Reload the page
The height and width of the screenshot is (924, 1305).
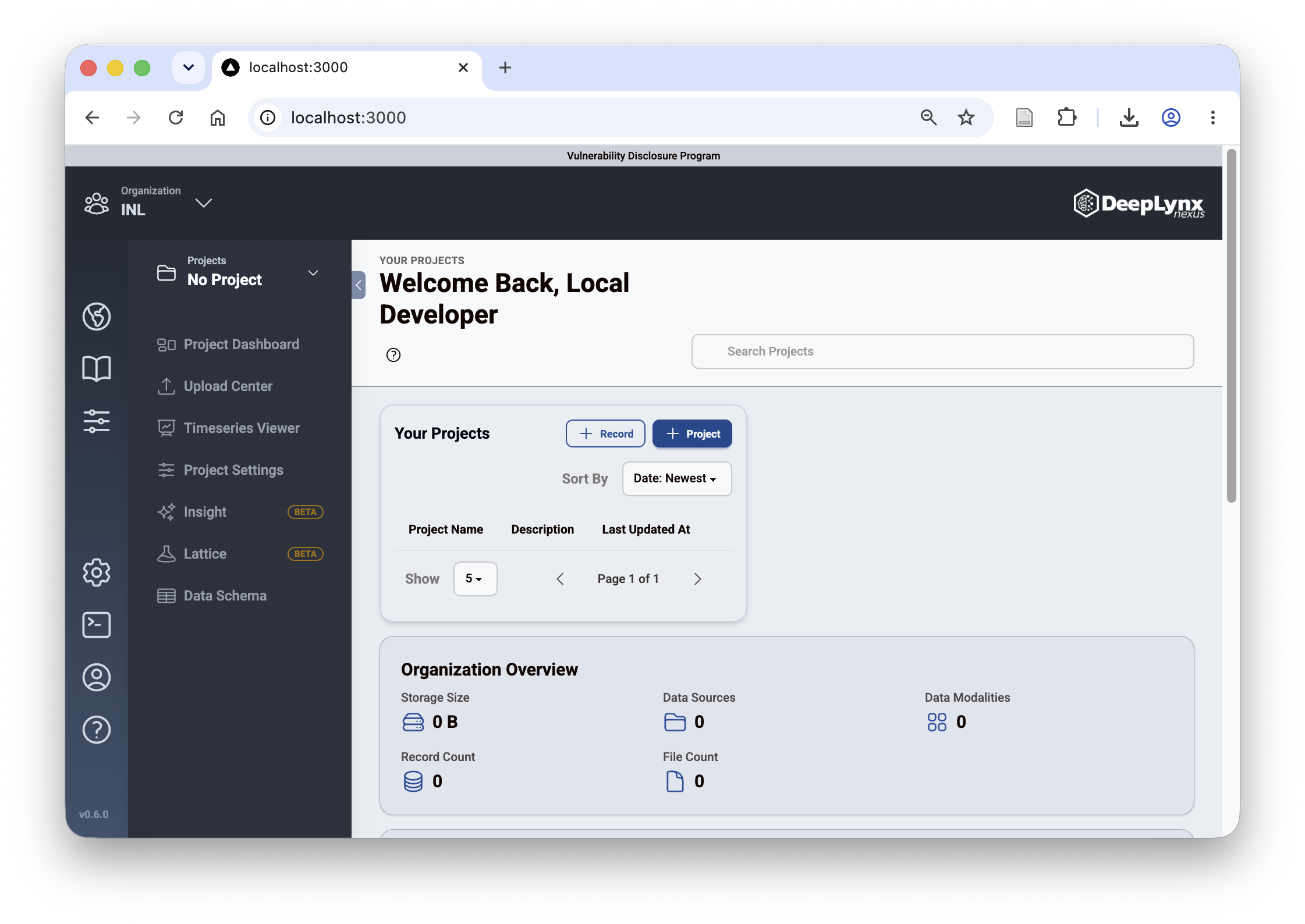point(176,118)
